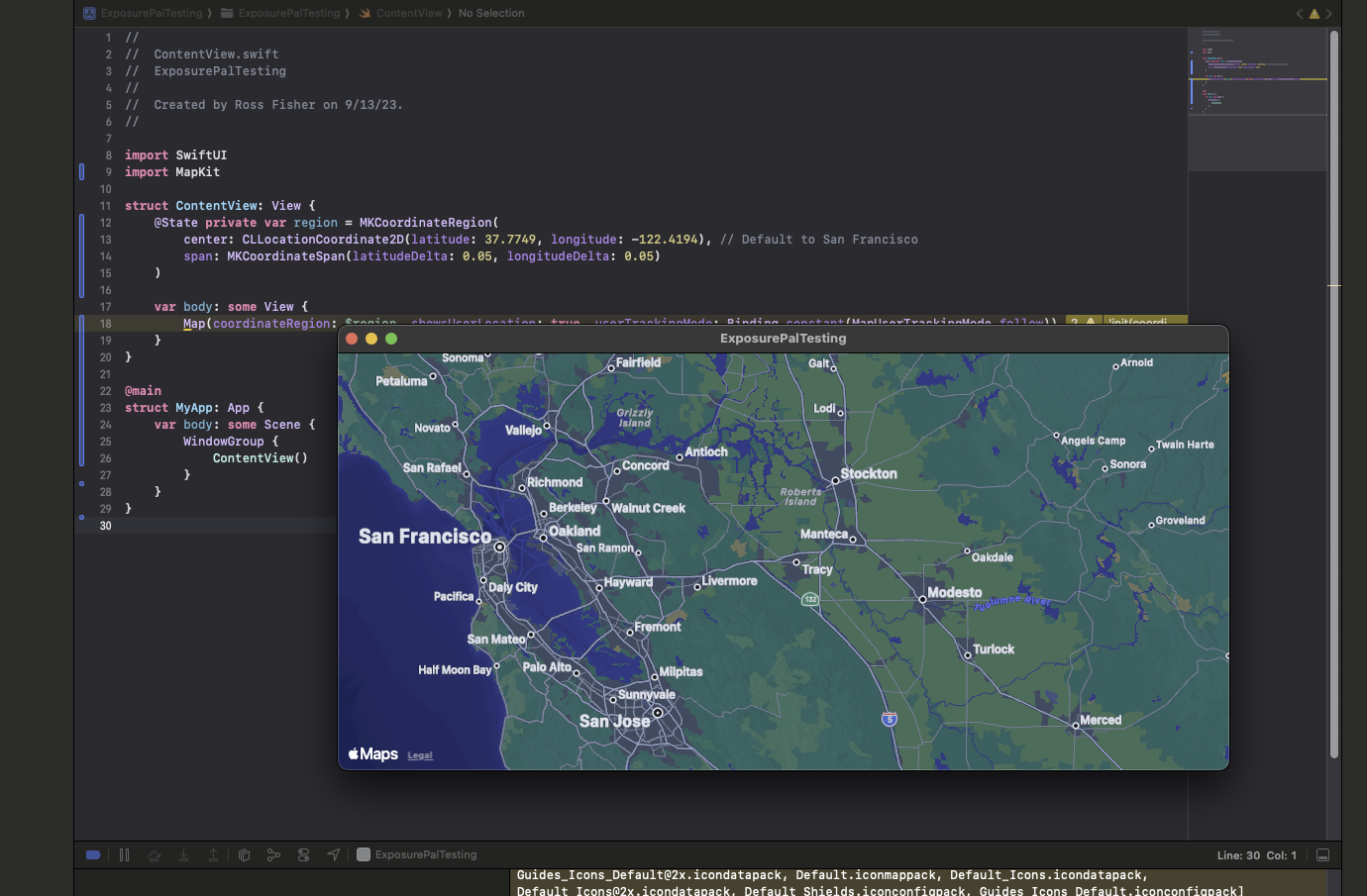Screen dimensions: 1367x896
Task: Click the Vallejo label on map
Action: click(x=523, y=431)
